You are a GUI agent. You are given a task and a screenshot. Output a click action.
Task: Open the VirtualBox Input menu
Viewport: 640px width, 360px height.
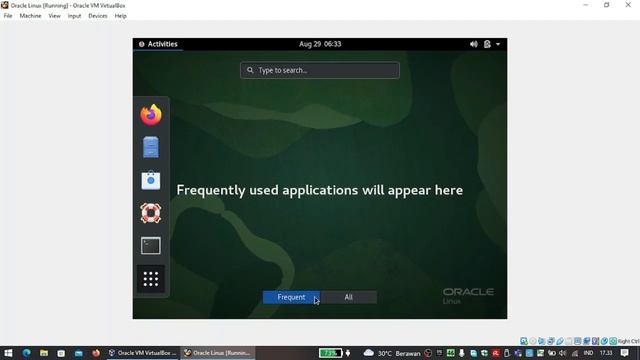click(74, 16)
